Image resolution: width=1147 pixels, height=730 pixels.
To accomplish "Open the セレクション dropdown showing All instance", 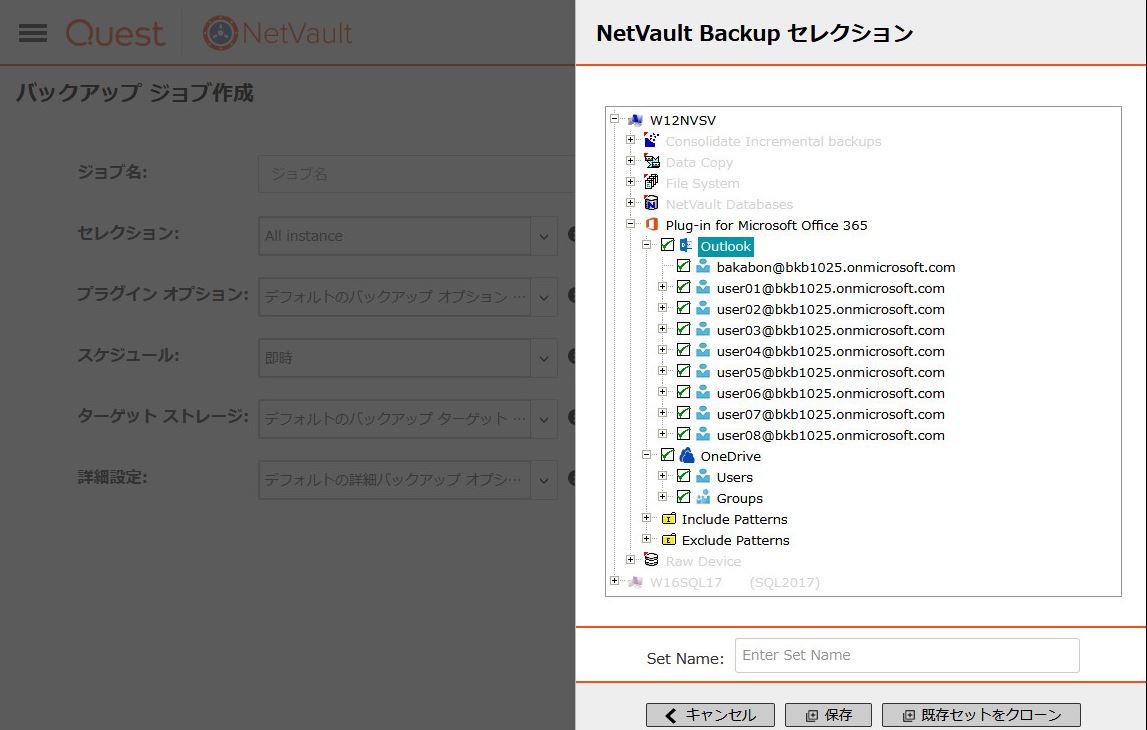I will coord(544,236).
